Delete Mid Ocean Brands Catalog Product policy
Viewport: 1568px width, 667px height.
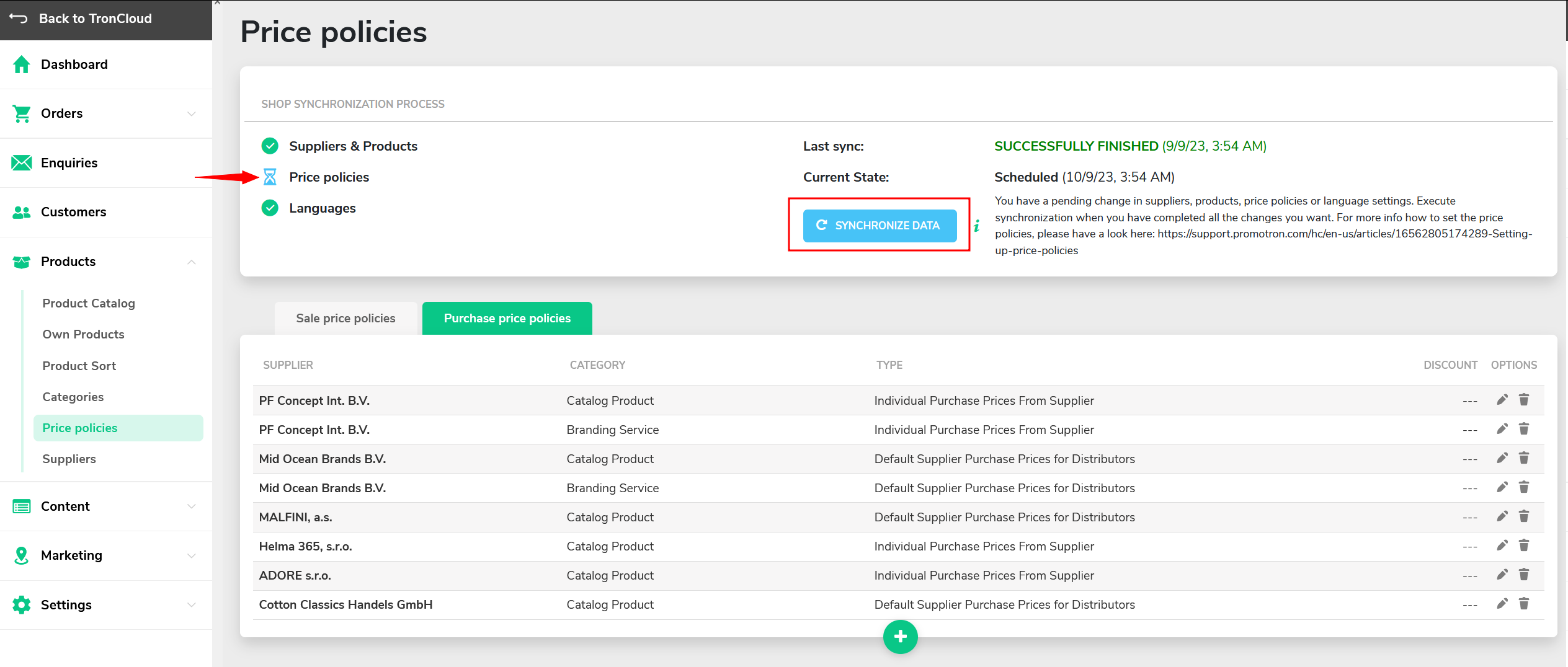[x=1524, y=458]
